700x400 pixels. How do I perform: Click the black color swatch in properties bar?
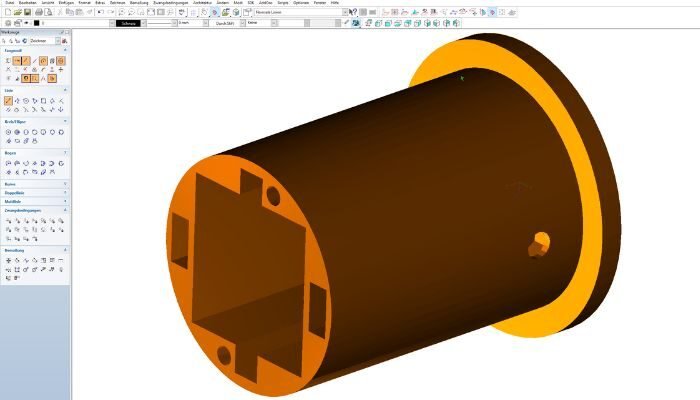point(38,22)
